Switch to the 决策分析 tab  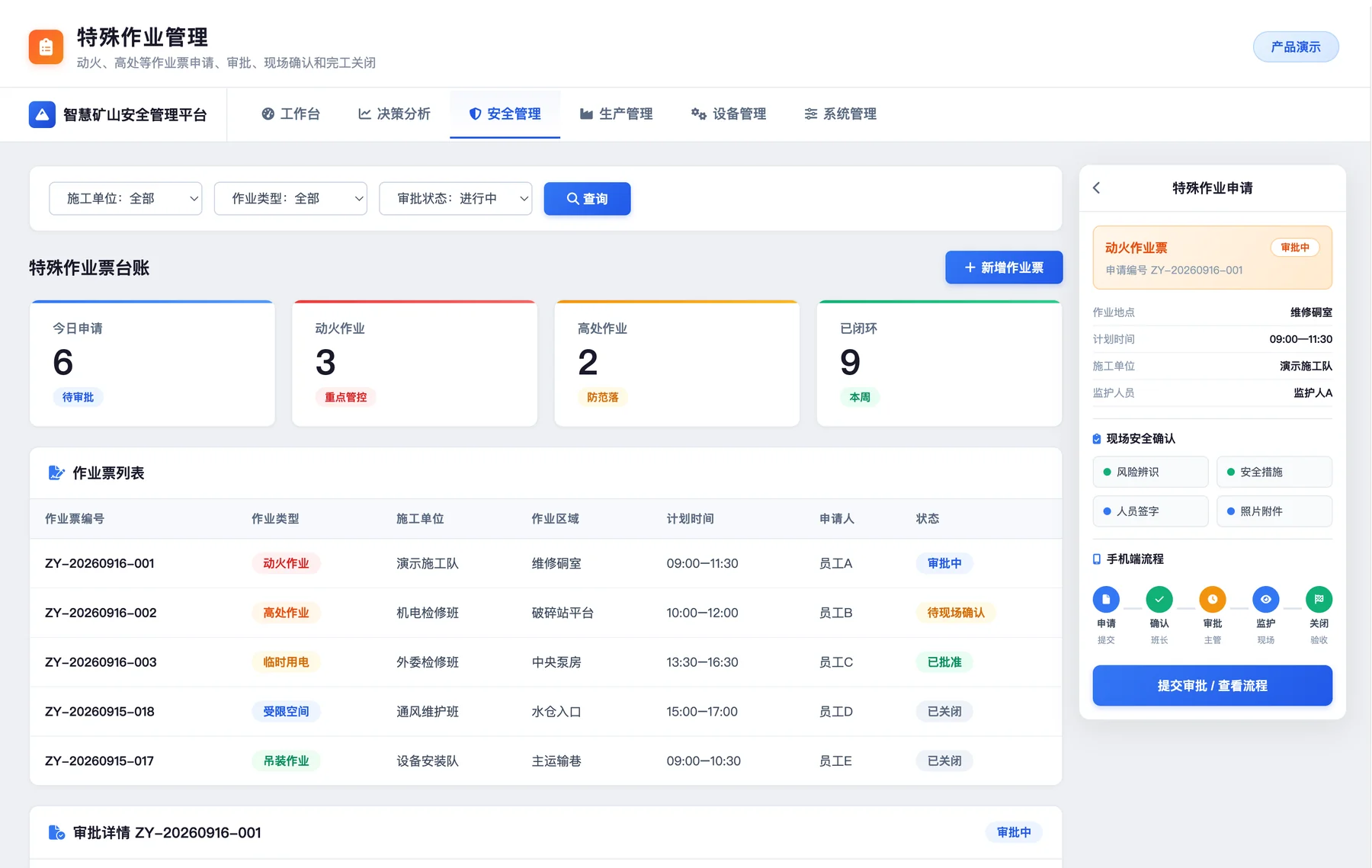click(394, 114)
